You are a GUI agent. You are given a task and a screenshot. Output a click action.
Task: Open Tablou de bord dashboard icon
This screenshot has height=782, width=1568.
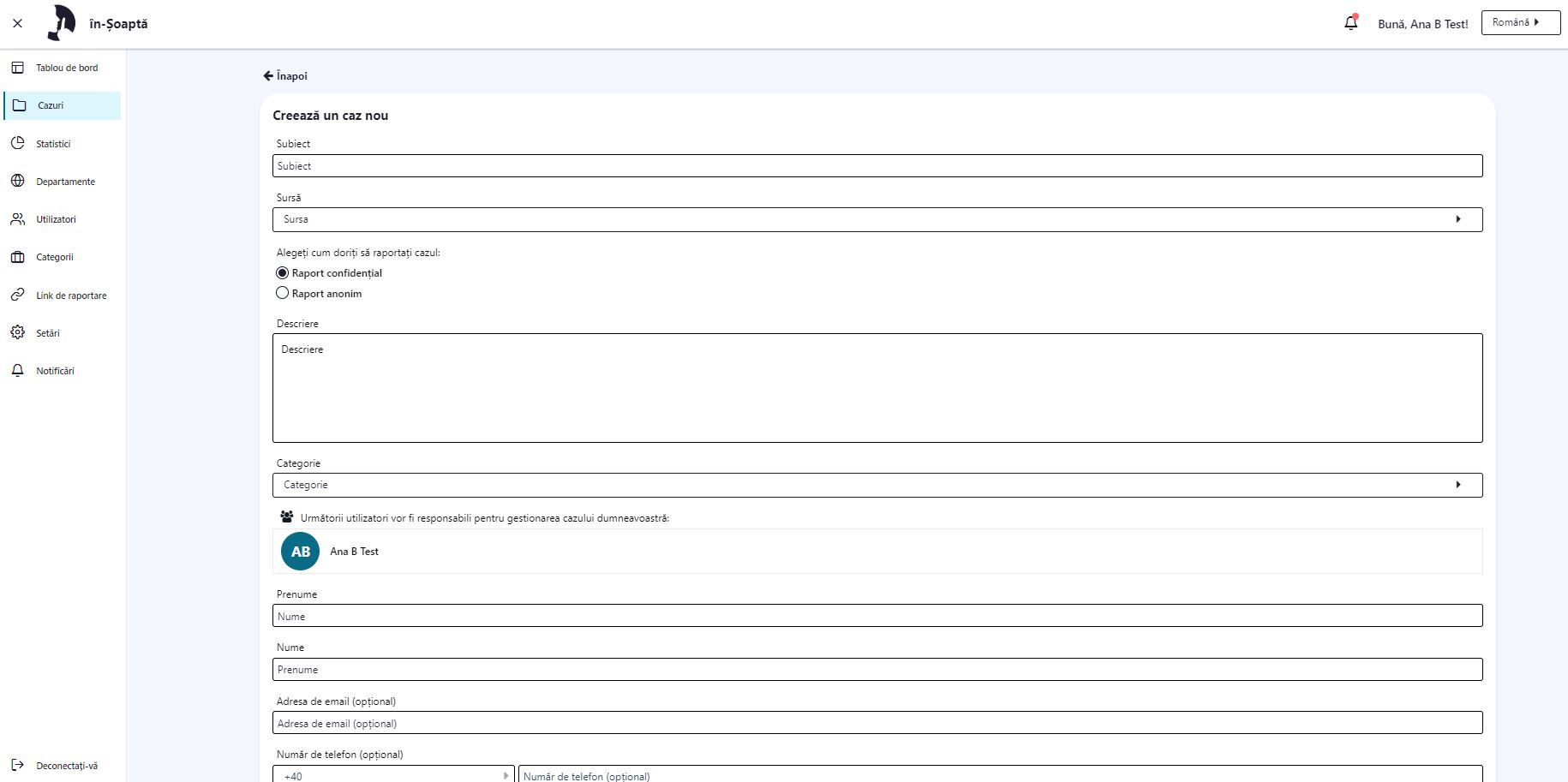point(18,68)
